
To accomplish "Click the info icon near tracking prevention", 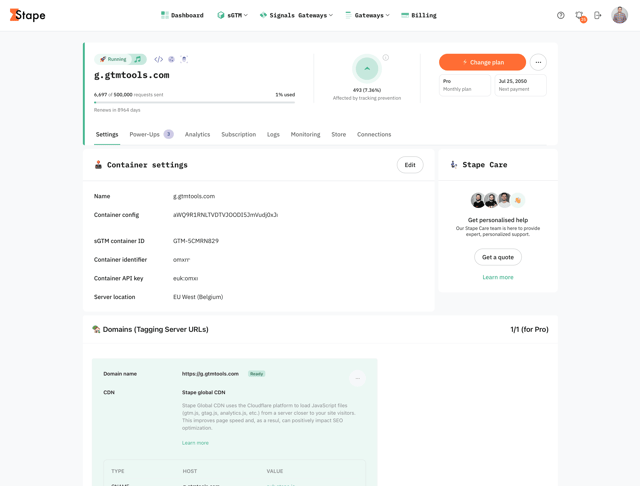I will (386, 57).
